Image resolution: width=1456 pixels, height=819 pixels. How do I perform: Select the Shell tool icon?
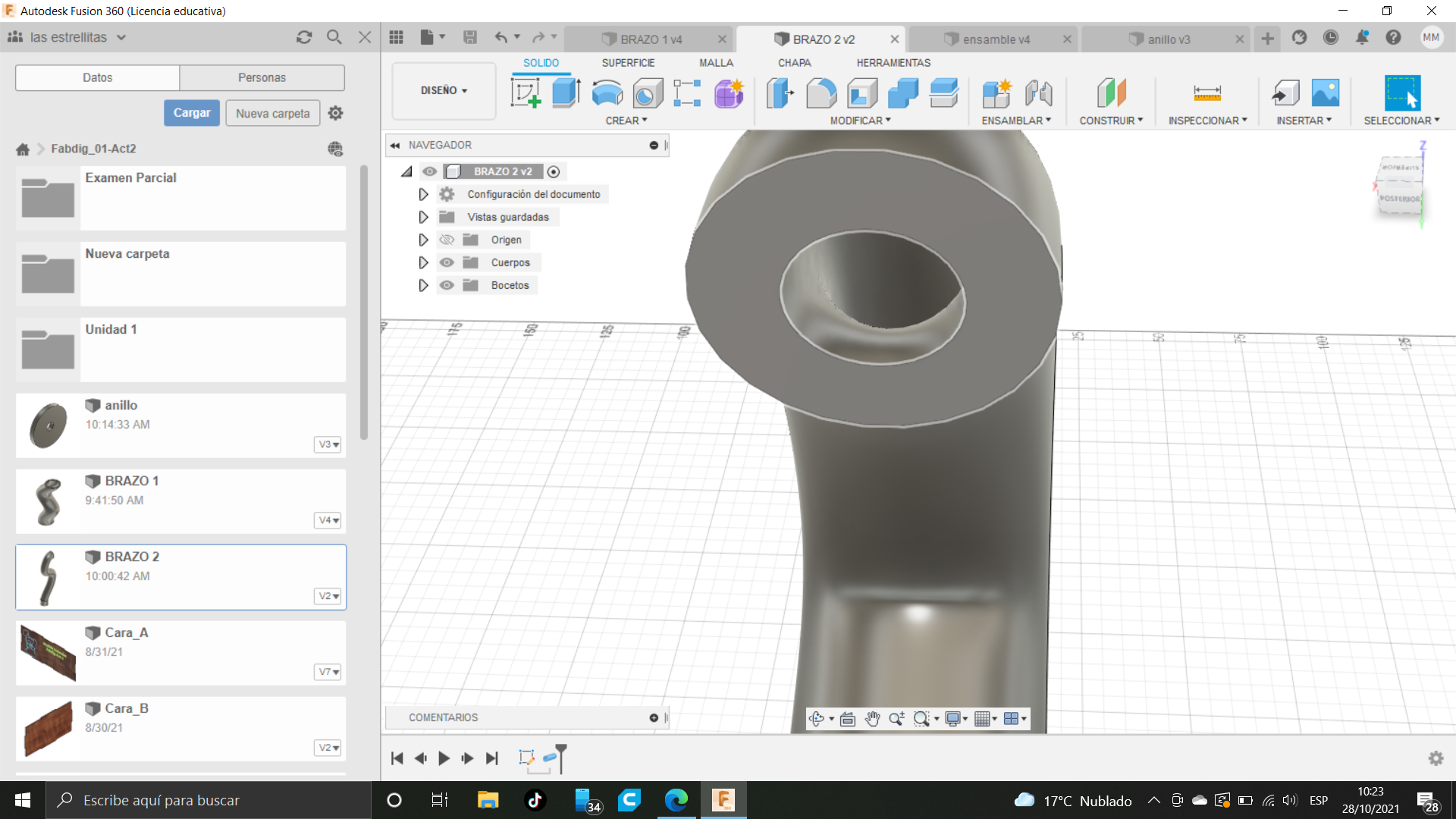coord(862,93)
